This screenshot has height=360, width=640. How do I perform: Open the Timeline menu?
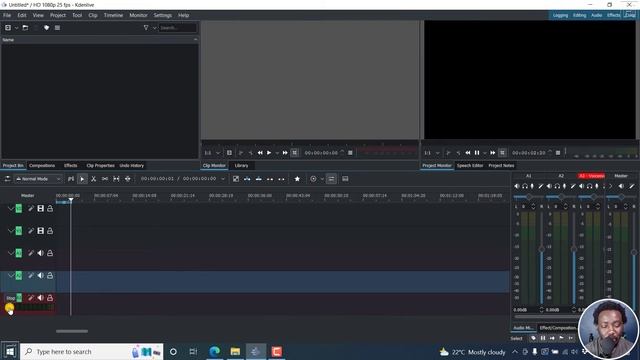[113, 15]
